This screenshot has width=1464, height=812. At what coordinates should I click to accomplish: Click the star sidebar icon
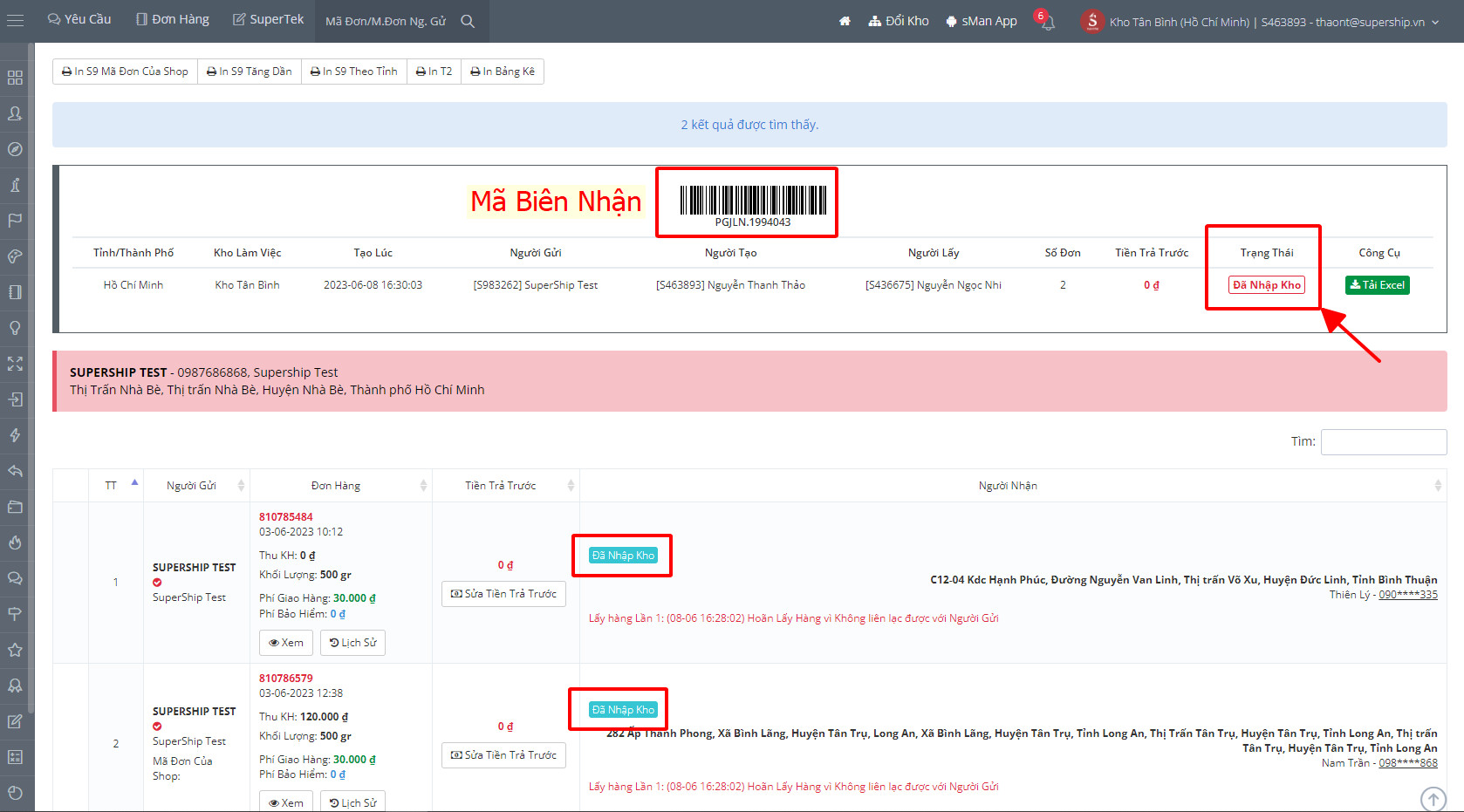[15, 650]
